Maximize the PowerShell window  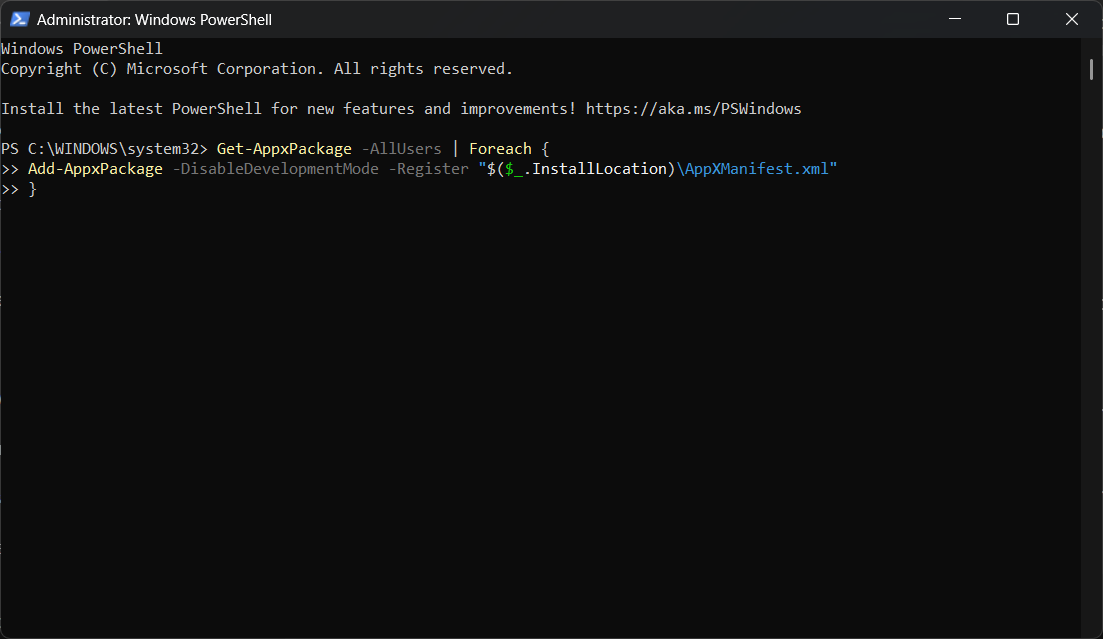point(1012,19)
